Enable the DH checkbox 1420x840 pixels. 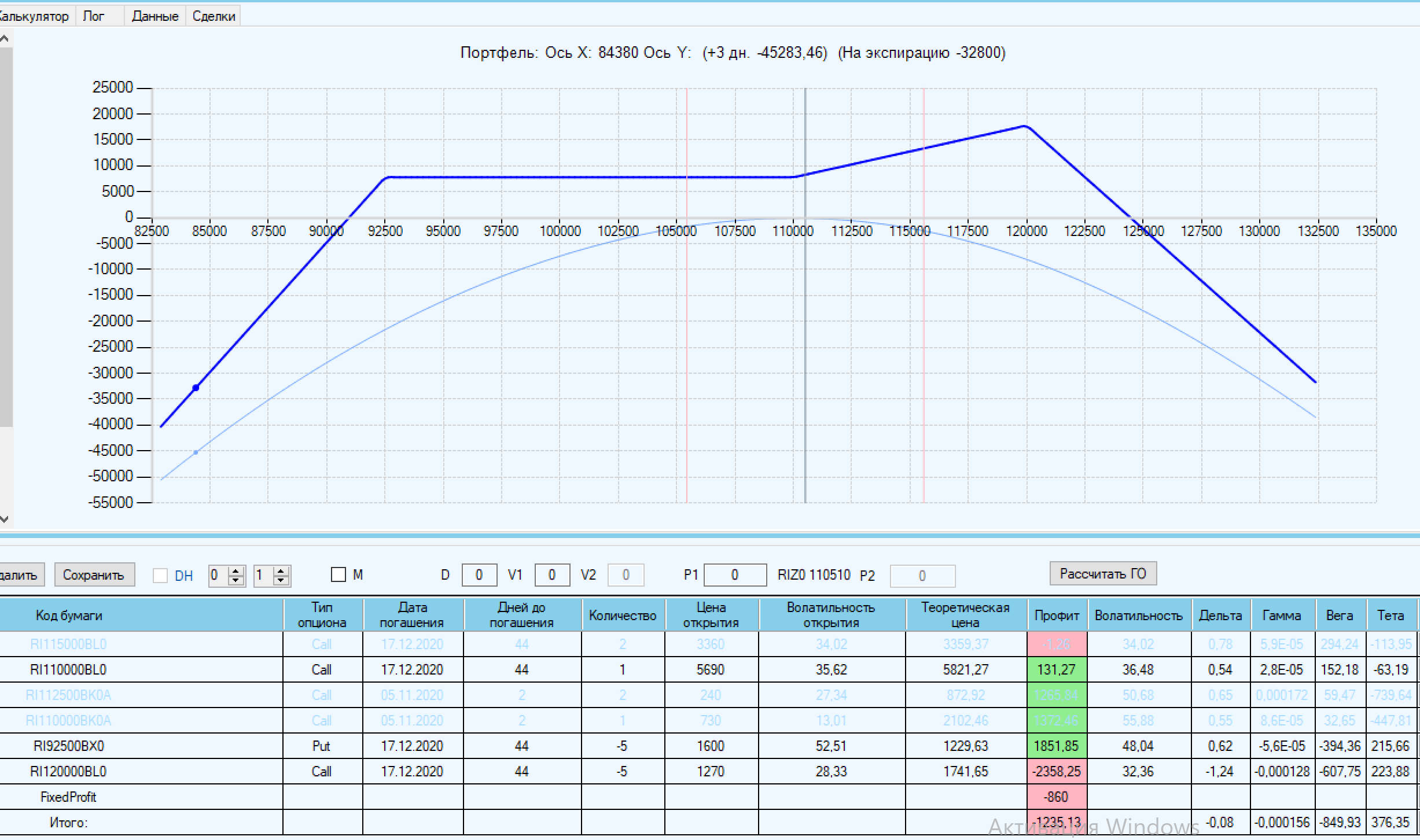coord(160,576)
